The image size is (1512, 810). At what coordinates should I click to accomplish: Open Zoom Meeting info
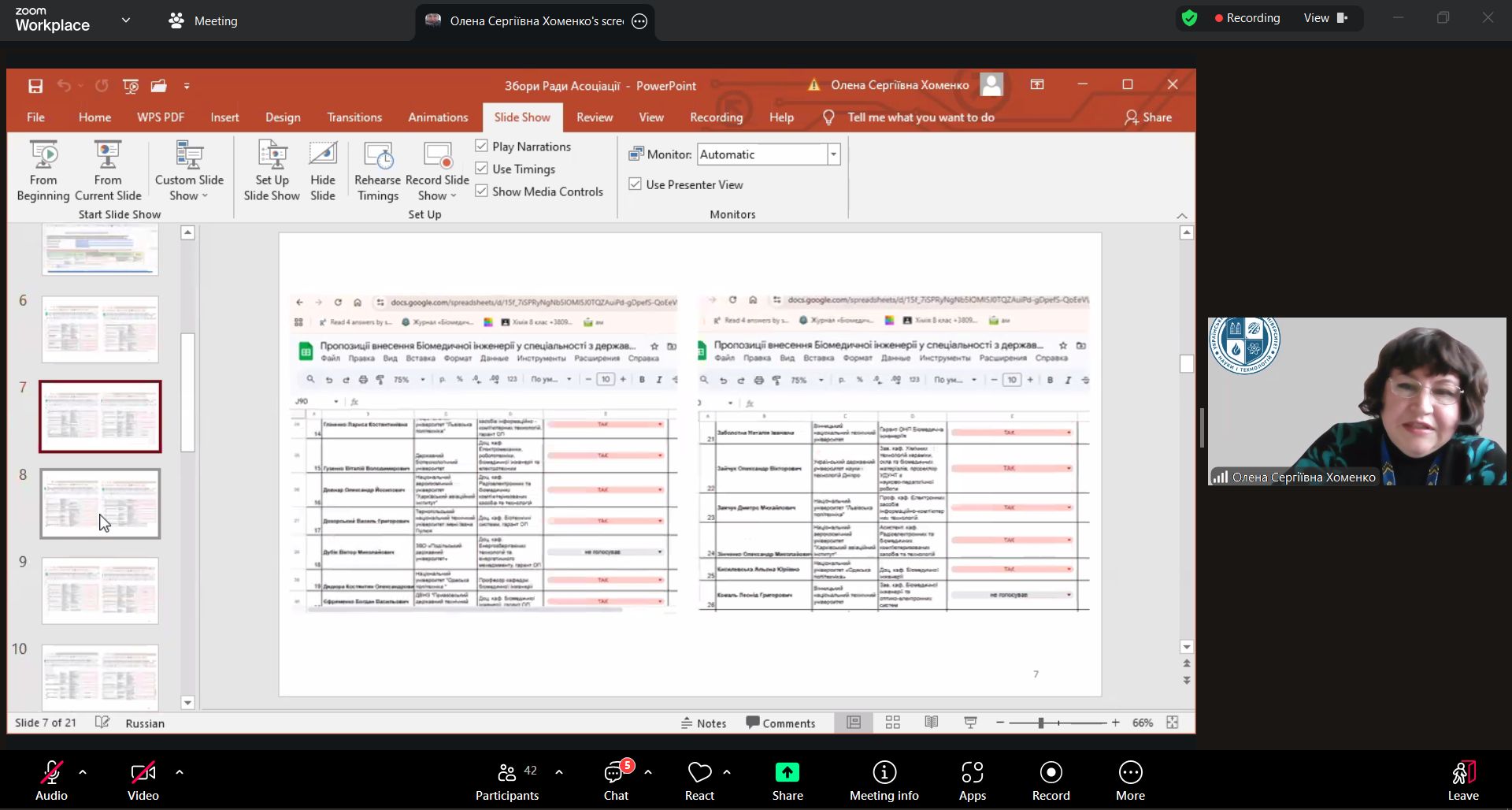click(x=884, y=781)
